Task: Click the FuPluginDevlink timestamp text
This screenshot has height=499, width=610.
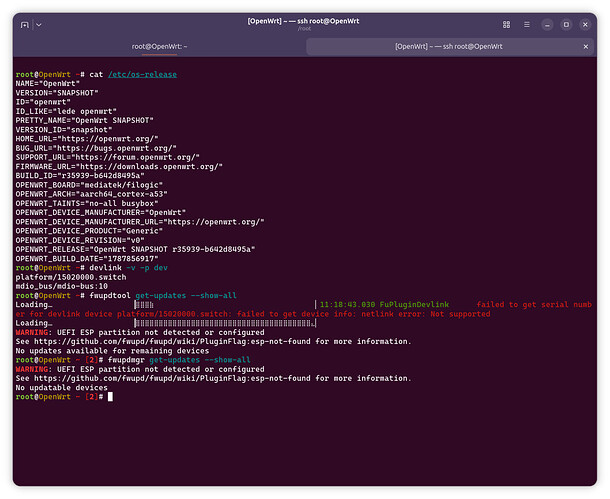Action: [x=384, y=305]
